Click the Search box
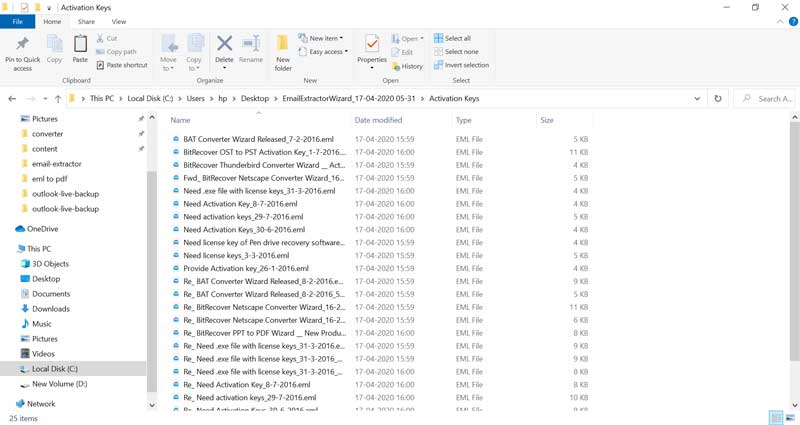This screenshot has height=425, width=800. point(765,98)
